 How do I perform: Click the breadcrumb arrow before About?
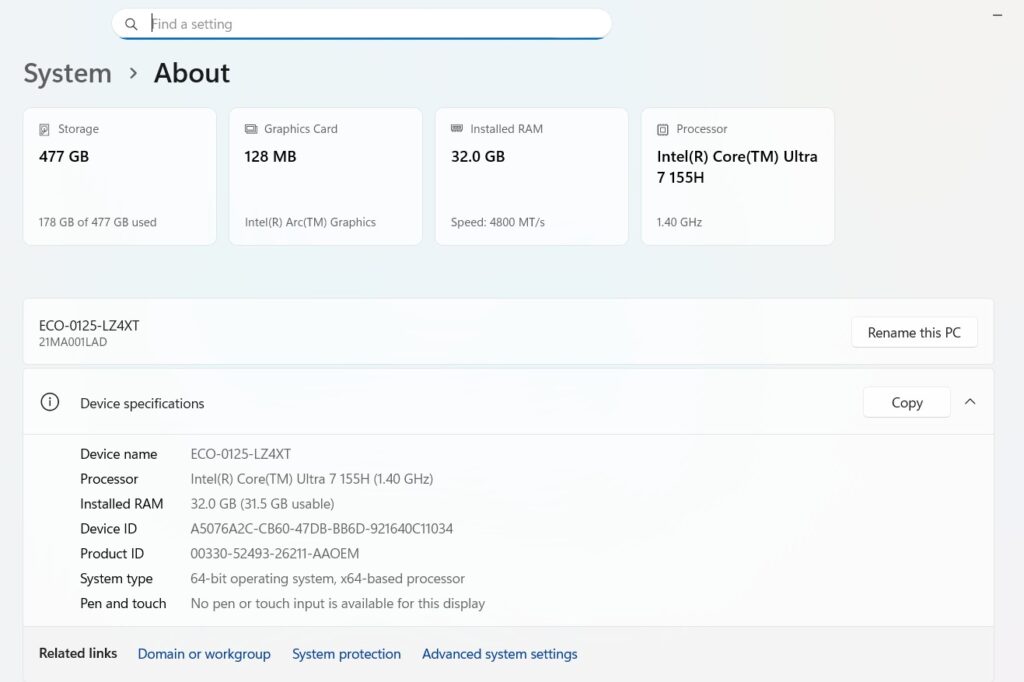(x=133, y=73)
